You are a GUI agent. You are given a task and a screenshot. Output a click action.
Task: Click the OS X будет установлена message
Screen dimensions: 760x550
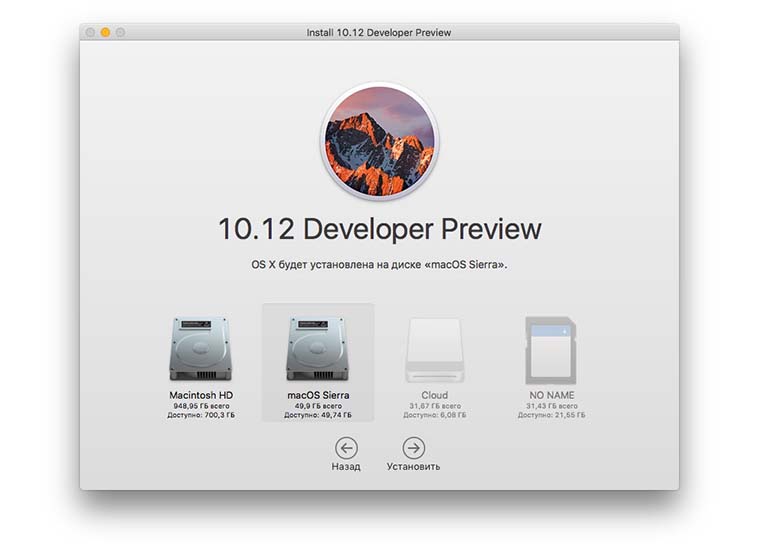point(379,265)
